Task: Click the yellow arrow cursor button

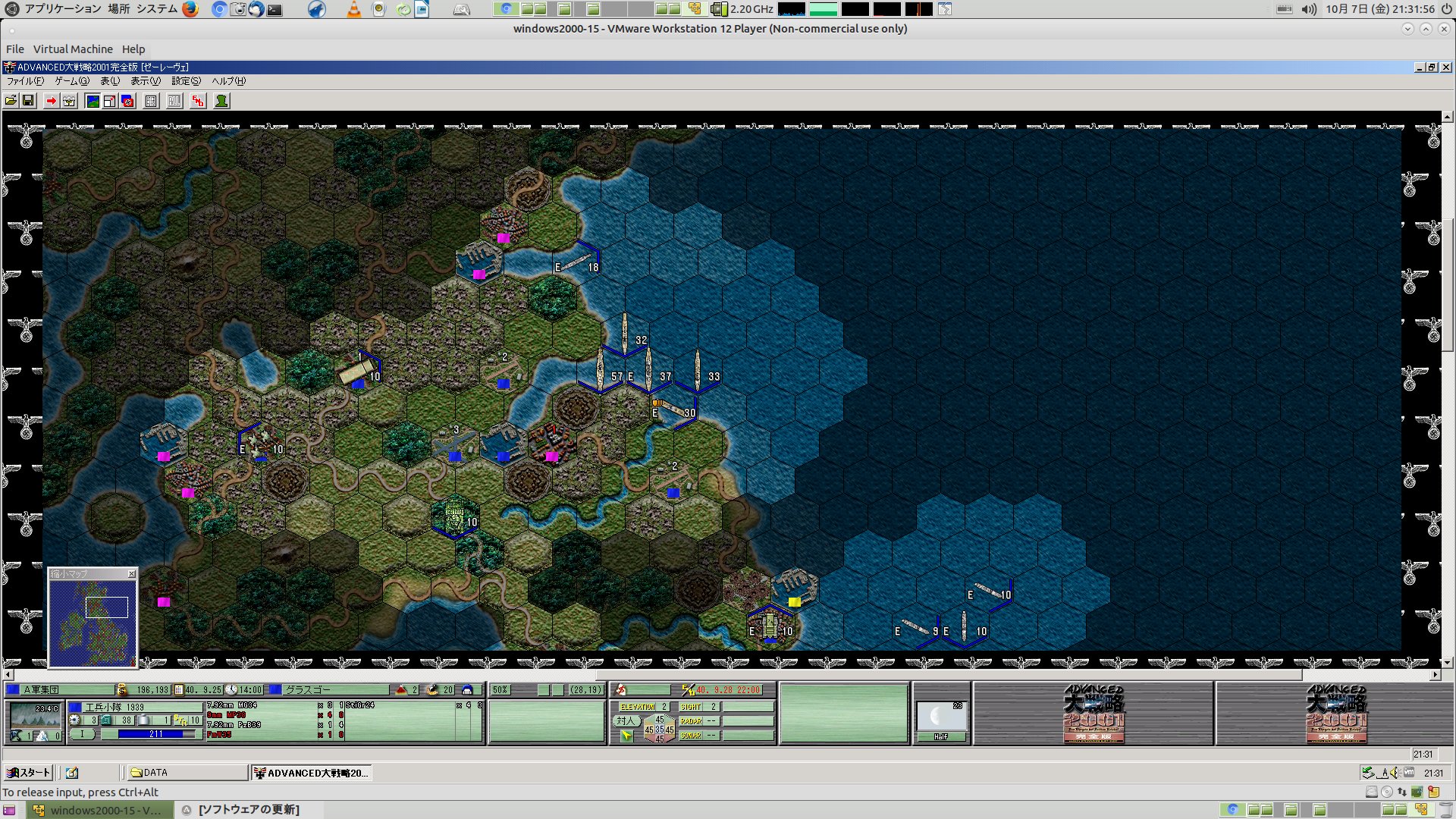Action: 626,736
